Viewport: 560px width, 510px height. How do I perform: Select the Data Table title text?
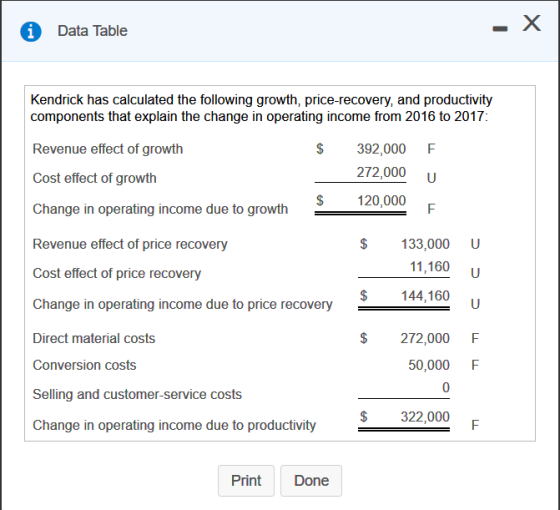coord(92,31)
